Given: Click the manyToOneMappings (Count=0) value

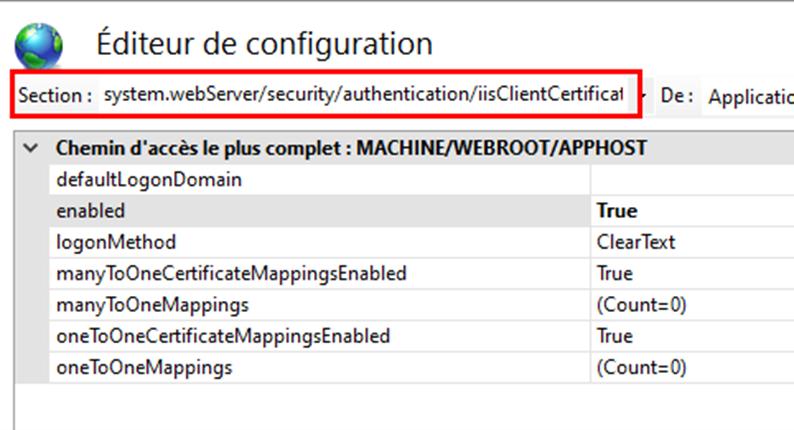Looking at the screenshot, I should pyautogui.click(x=641, y=304).
